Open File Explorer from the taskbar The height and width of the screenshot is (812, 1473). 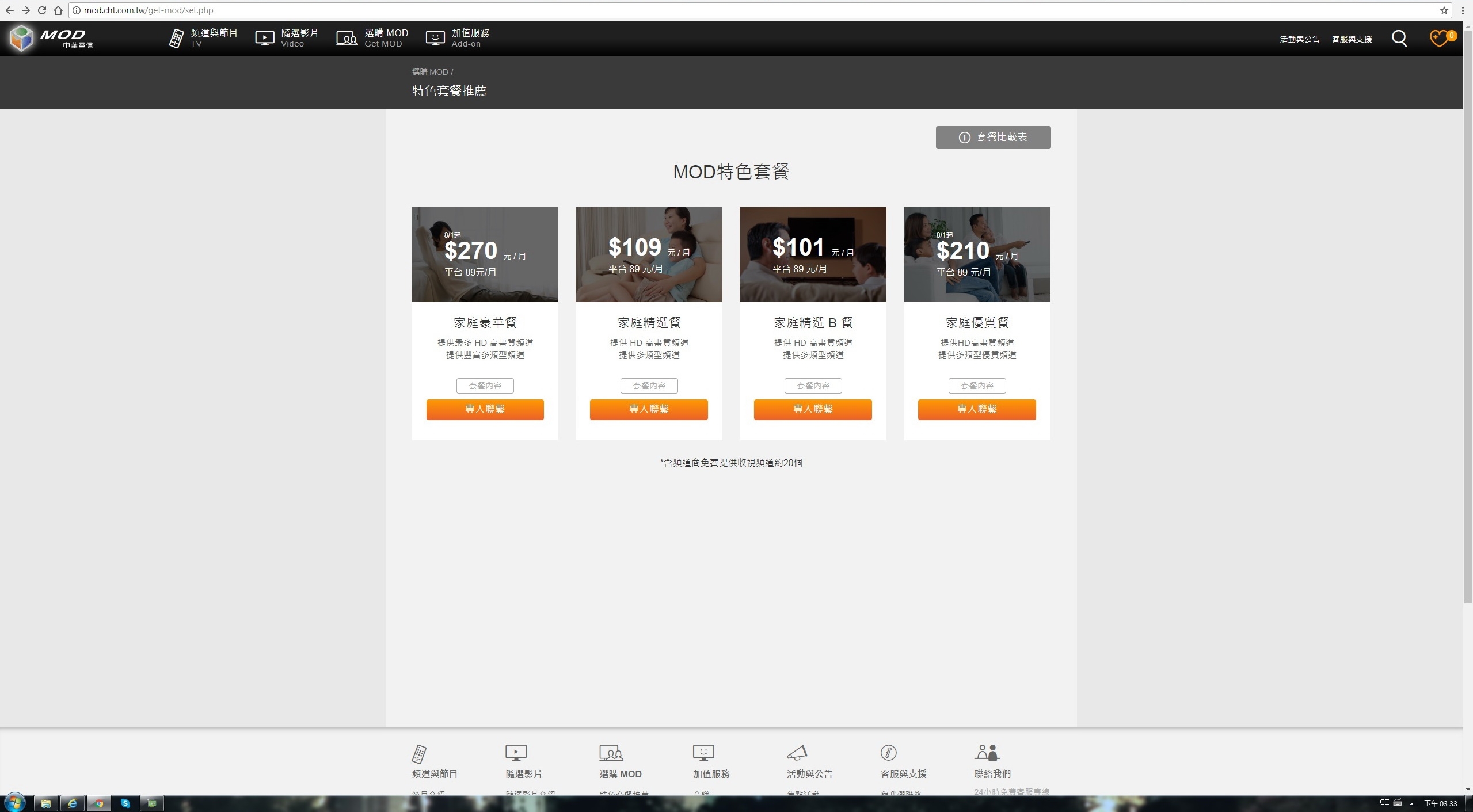[45, 803]
